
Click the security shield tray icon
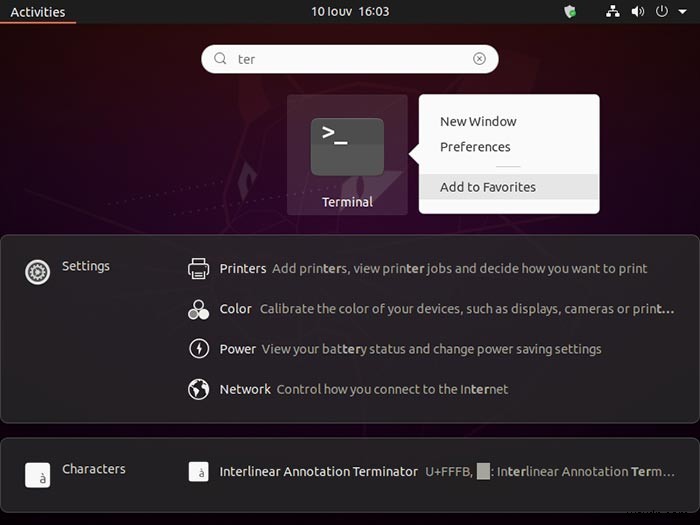click(570, 12)
